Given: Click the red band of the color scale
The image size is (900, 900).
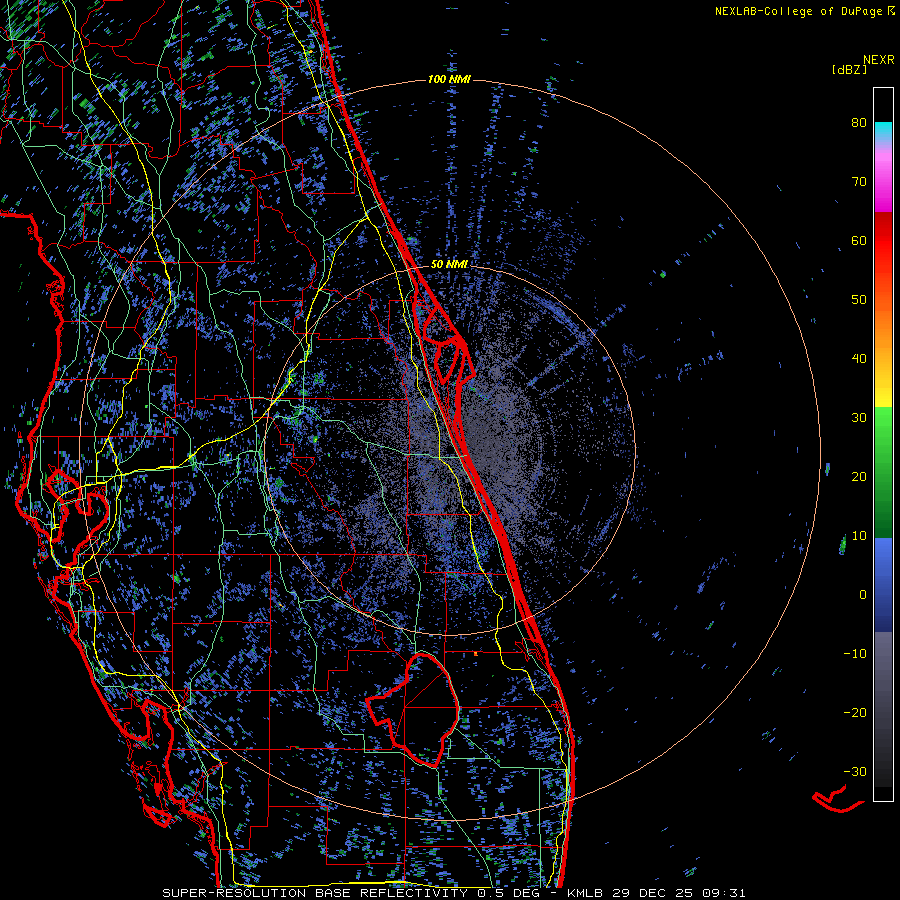Looking at the screenshot, I should pos(883,235).
